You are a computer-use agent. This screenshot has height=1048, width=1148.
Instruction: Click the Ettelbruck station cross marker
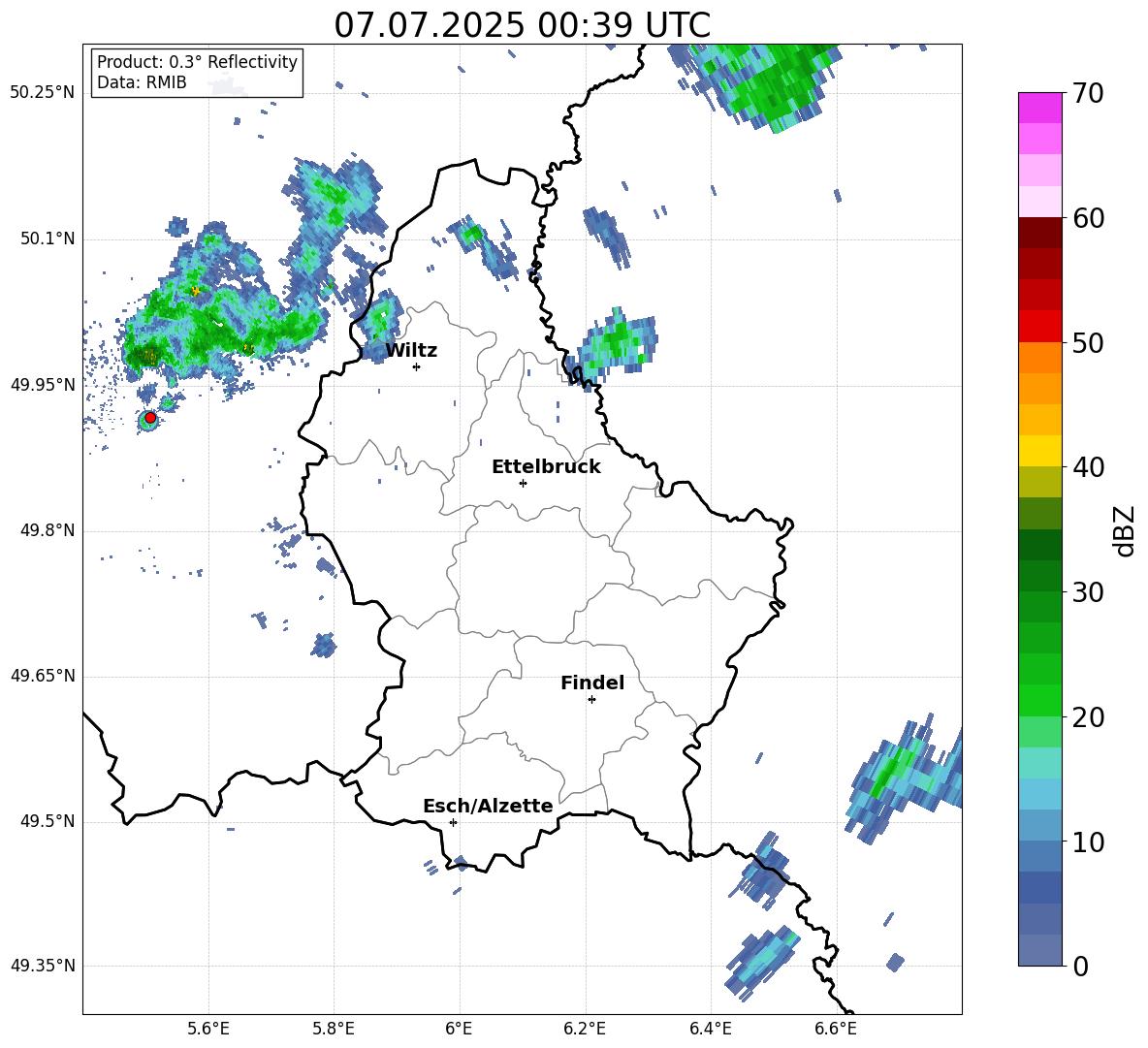pos(523,483)
